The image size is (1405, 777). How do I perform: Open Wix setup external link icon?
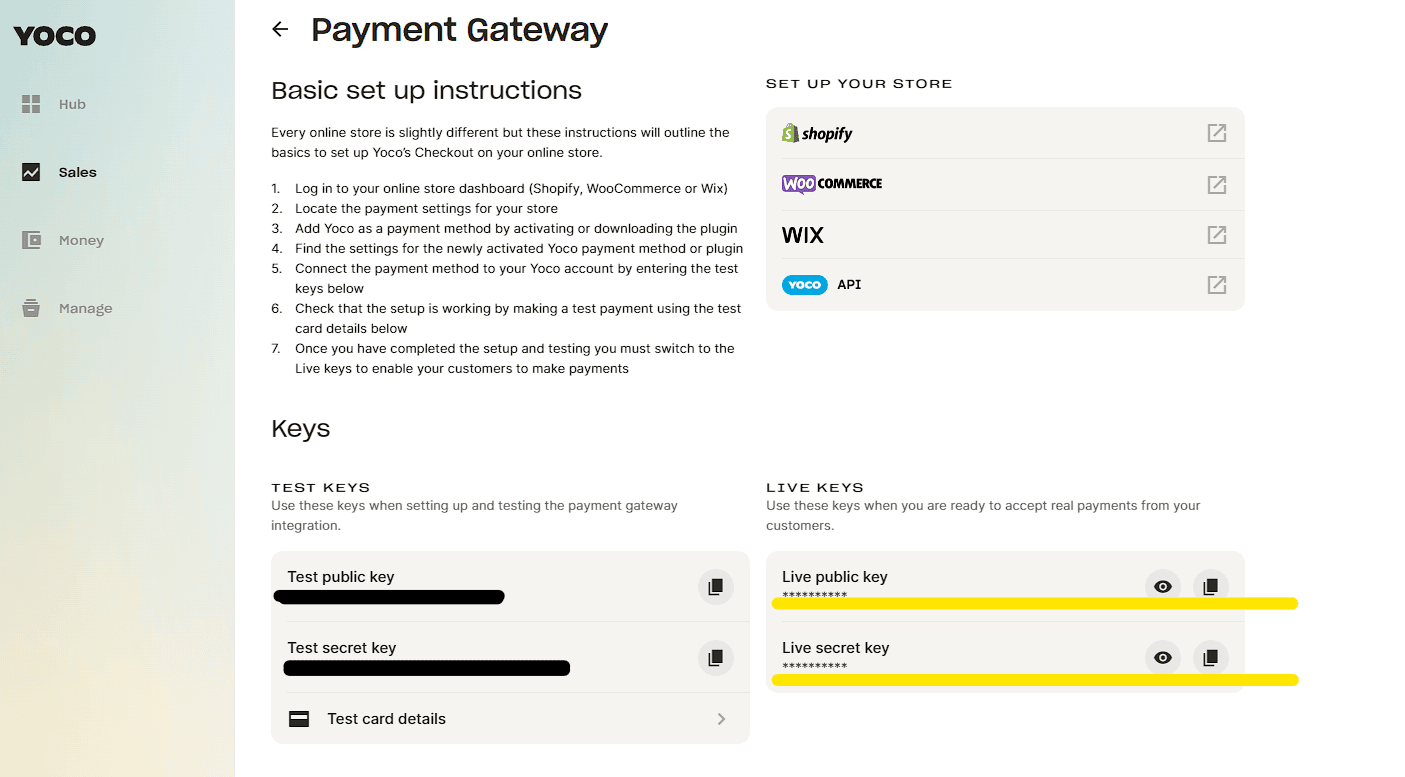click(x=1216, y=235)
